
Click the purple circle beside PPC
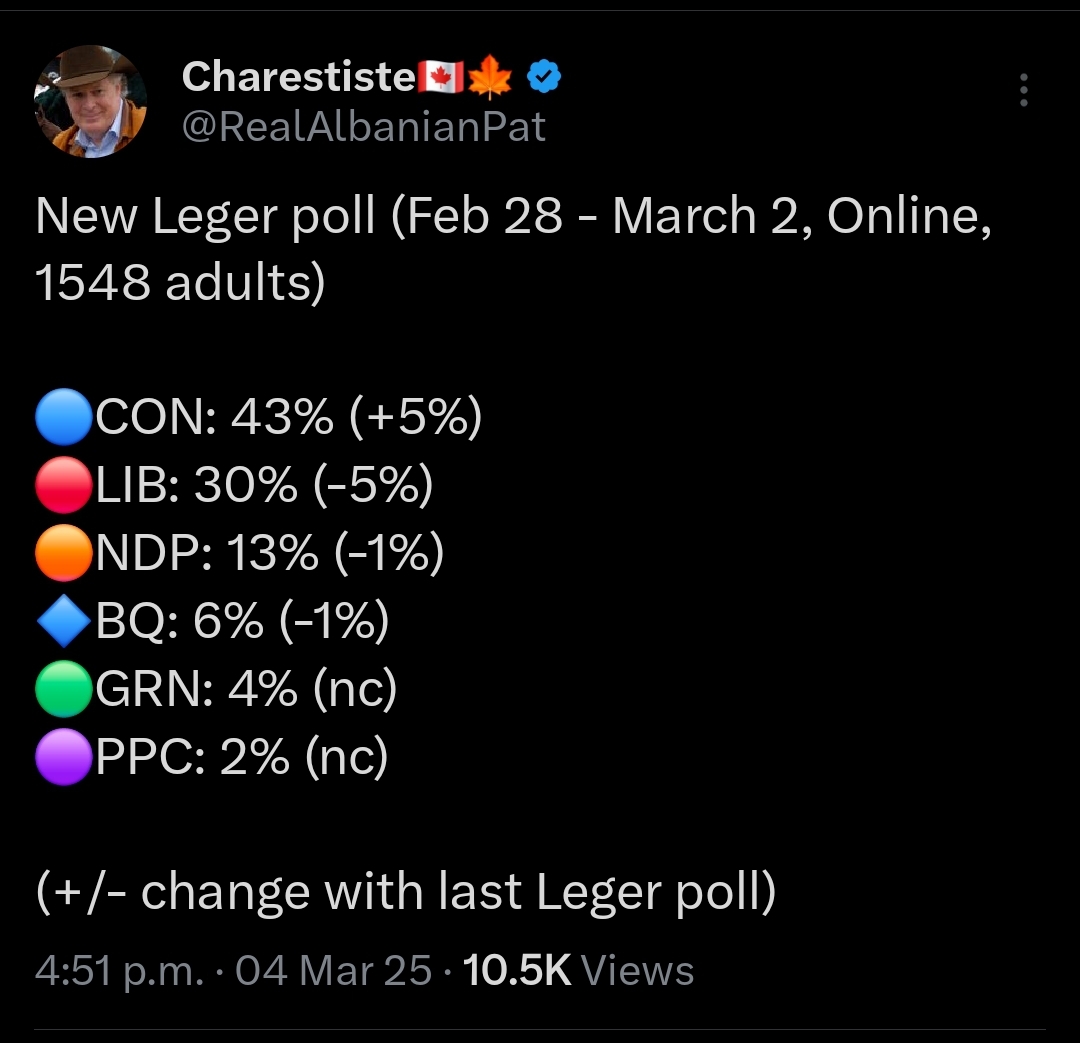tap(63, 756)
